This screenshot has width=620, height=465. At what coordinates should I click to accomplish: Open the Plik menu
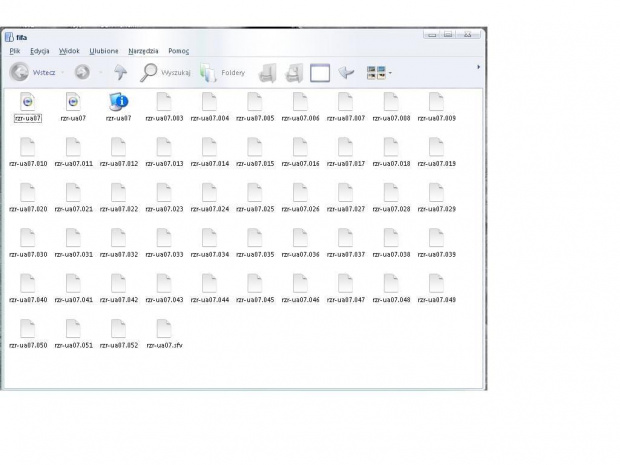[15, 50]
